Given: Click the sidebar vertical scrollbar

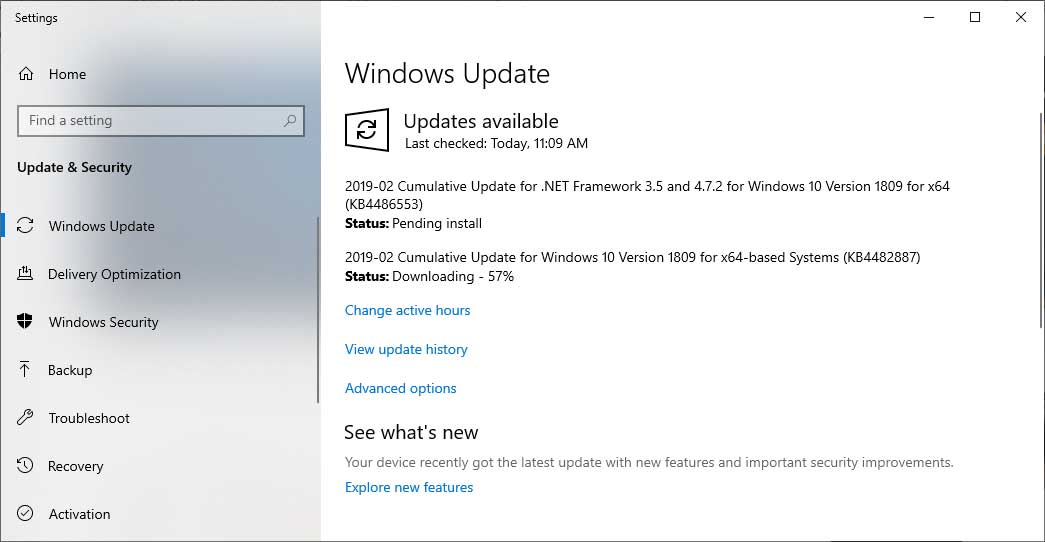Looking at the screenshot, I should 318,310.
